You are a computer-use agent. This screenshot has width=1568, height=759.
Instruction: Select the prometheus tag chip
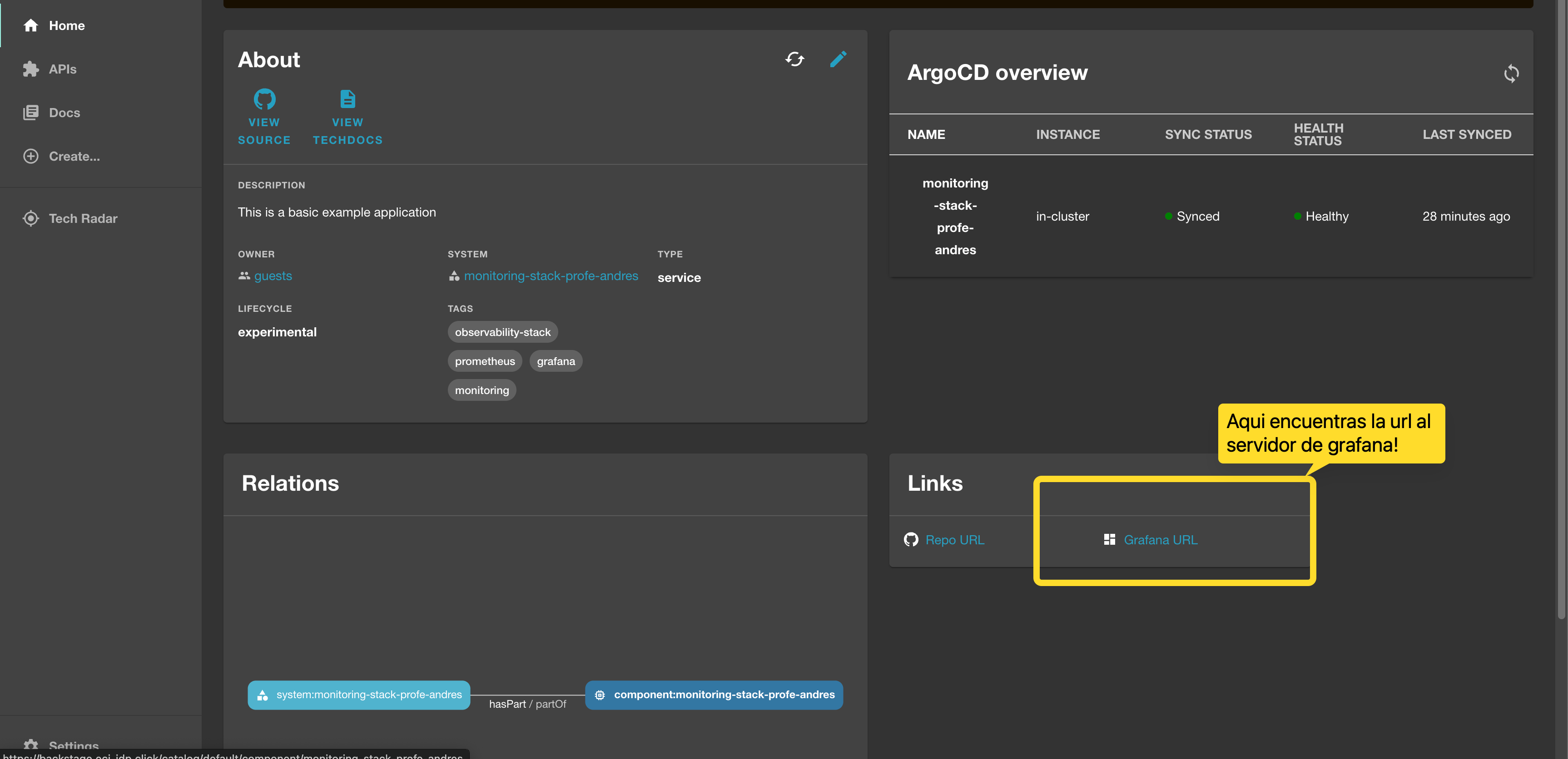(485, 361)
